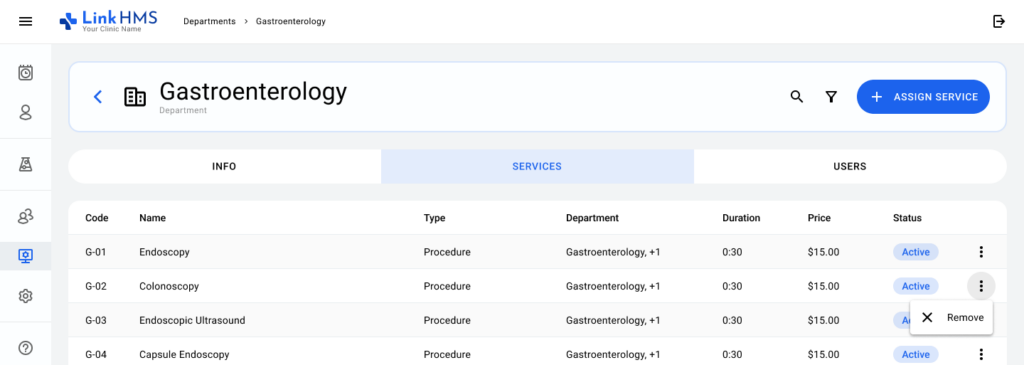Open more options for Colonoscopy row
Screen dimensions: 1024x365
[x=981, y=286]
